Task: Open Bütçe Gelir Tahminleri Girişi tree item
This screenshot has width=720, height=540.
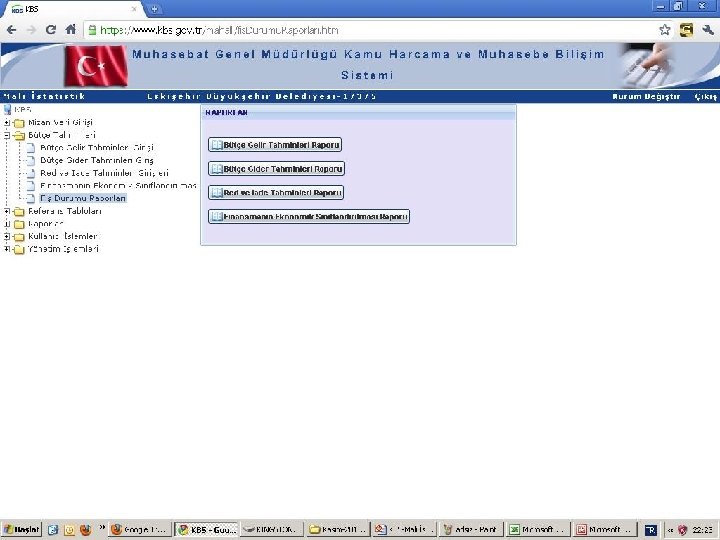Action: coord(97,147)
